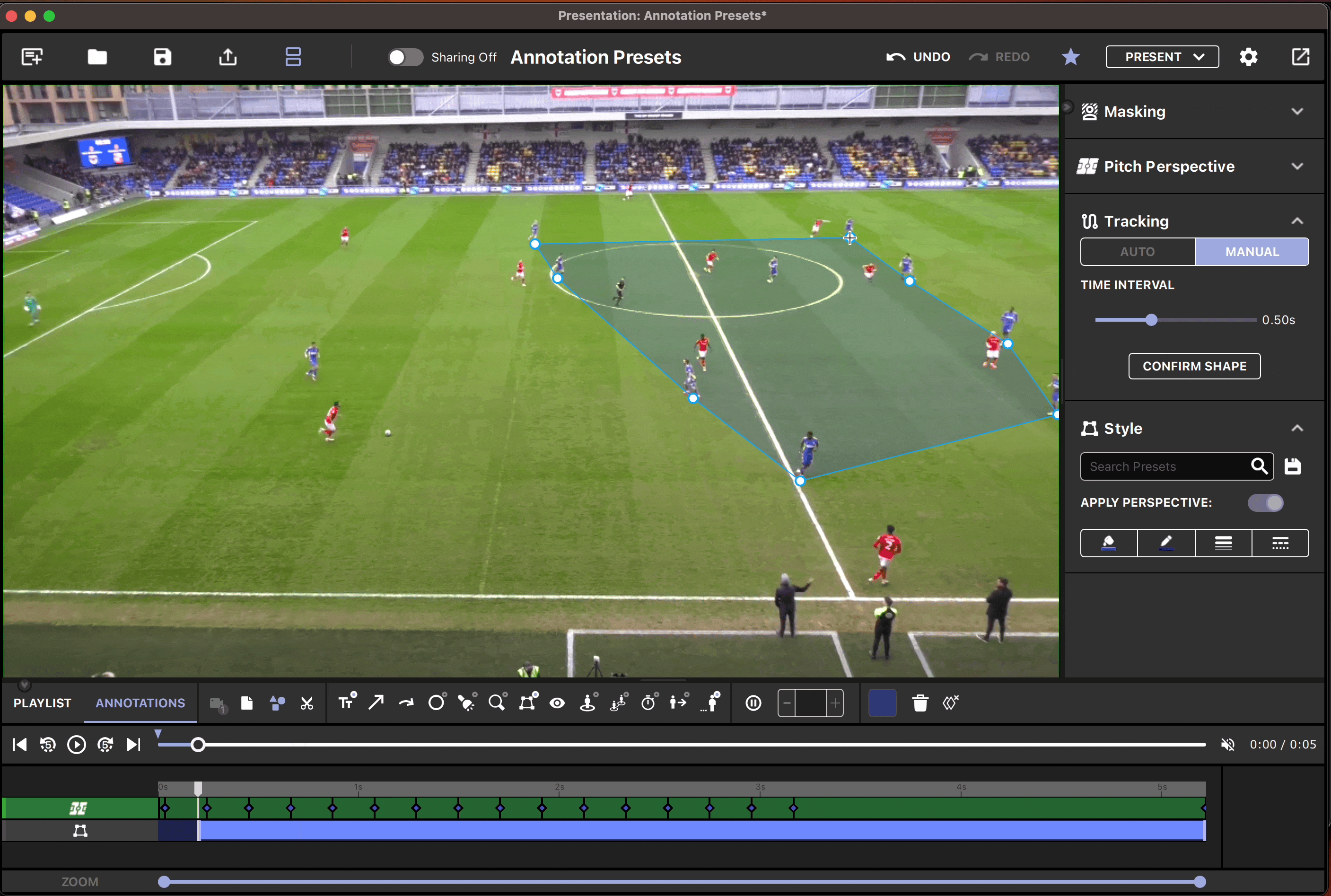1331x896 pixels.
Task: Click the favorites star icon
Action: (x=1070, y=57)
